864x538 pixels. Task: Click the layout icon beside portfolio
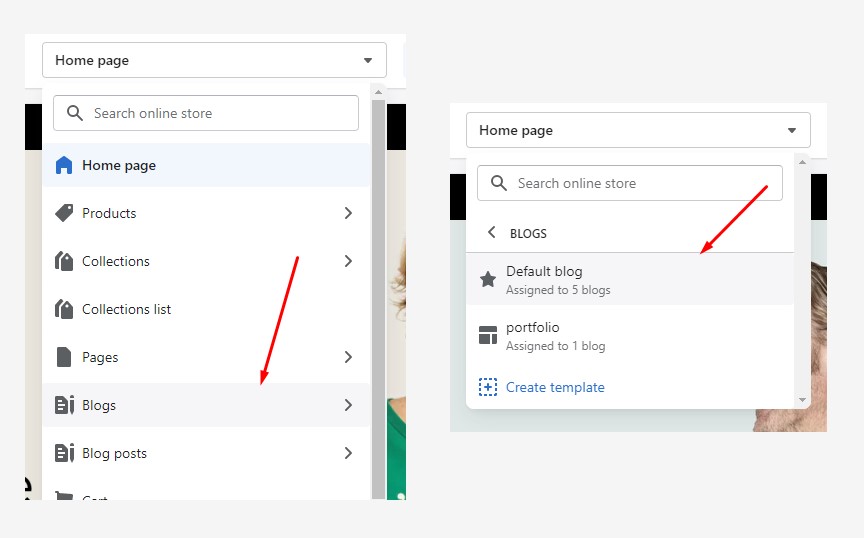coord(488,336)
